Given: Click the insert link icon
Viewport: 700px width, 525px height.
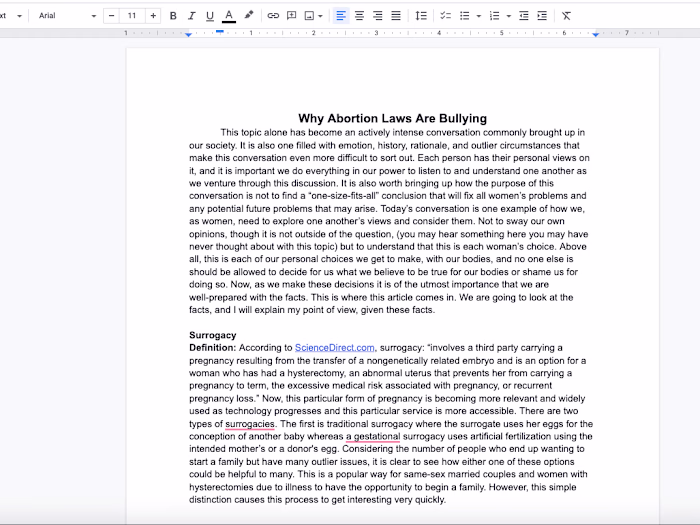Looking at the screenshot, I should point(273,16).
